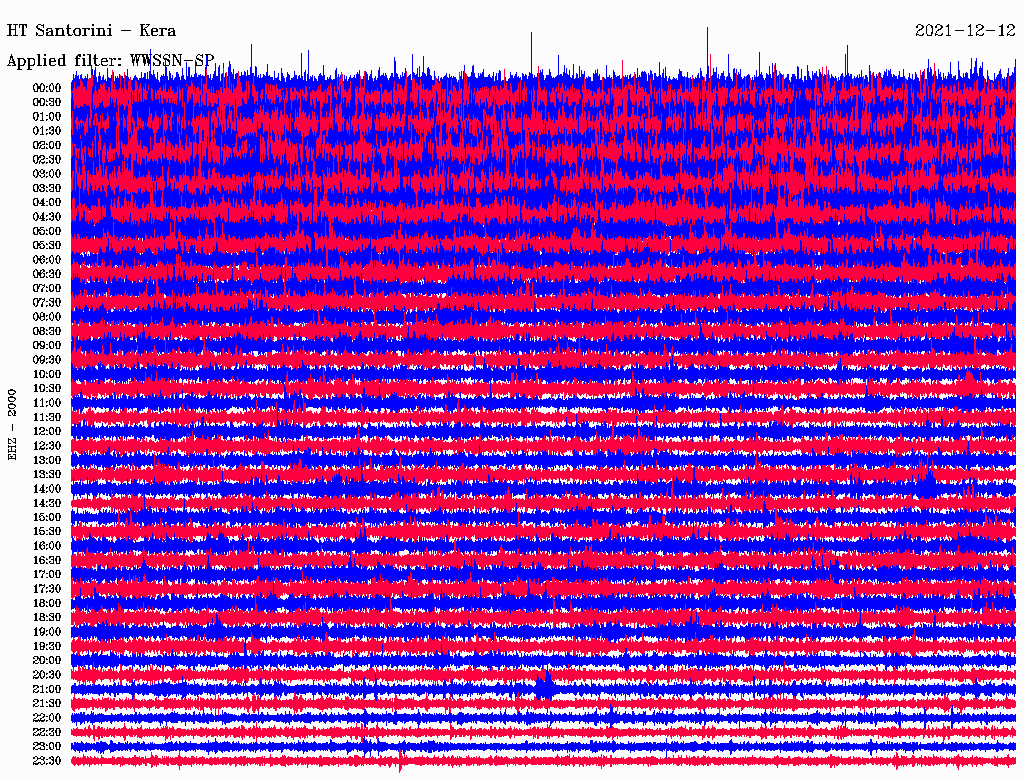Click the 03:00 time label

pyautogui.click(x=47, y=174)
